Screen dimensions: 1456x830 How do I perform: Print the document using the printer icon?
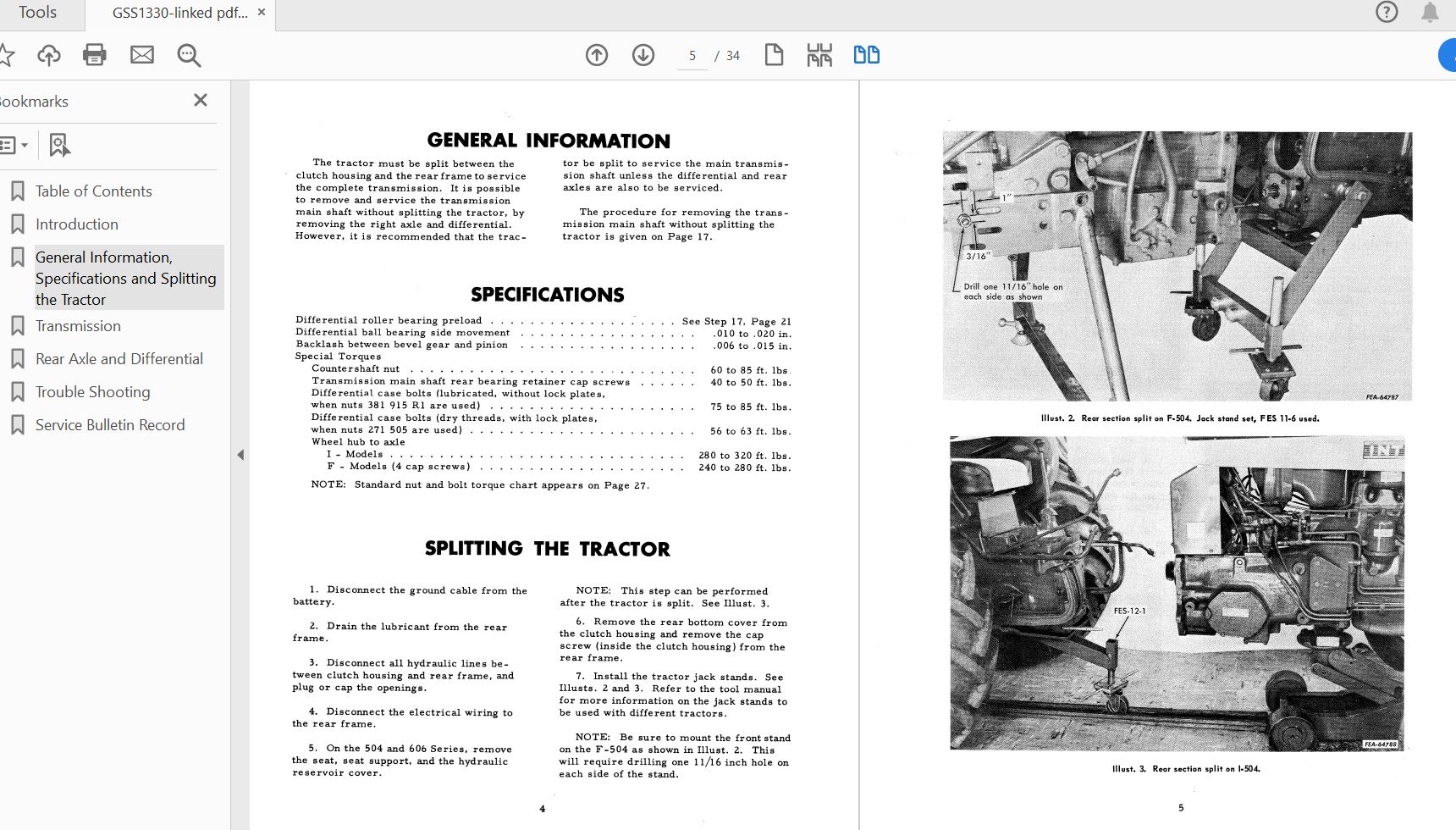95,56
